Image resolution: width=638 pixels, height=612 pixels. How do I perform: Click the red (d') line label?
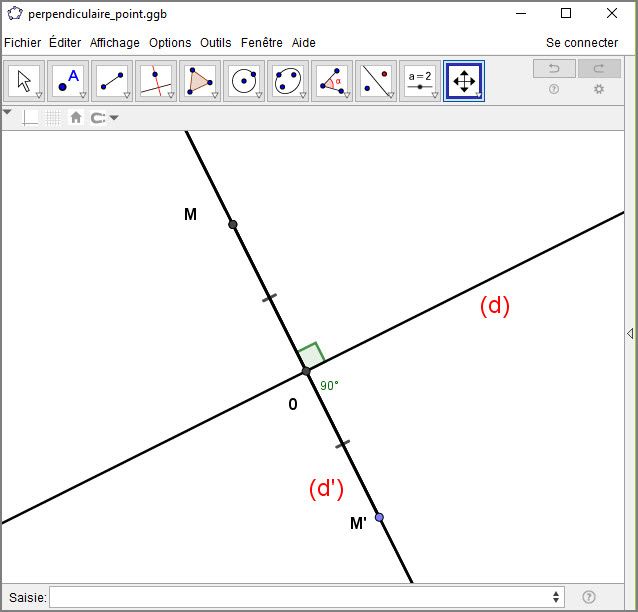[x=326, y=488]
